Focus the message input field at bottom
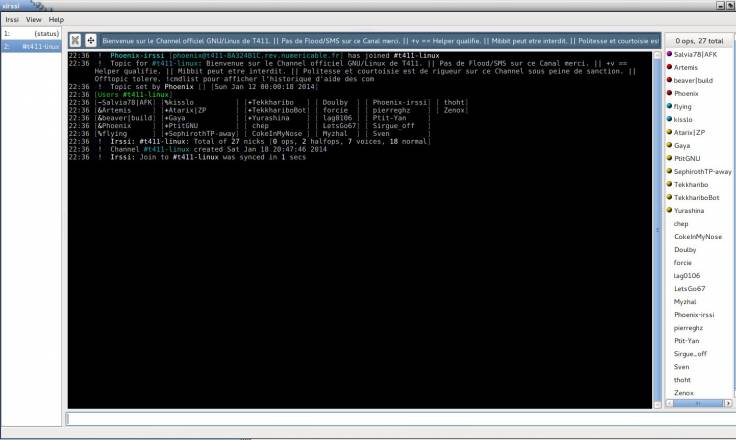Image resolution: width=736 pixels, height=440 pixels. pos(398,418)
